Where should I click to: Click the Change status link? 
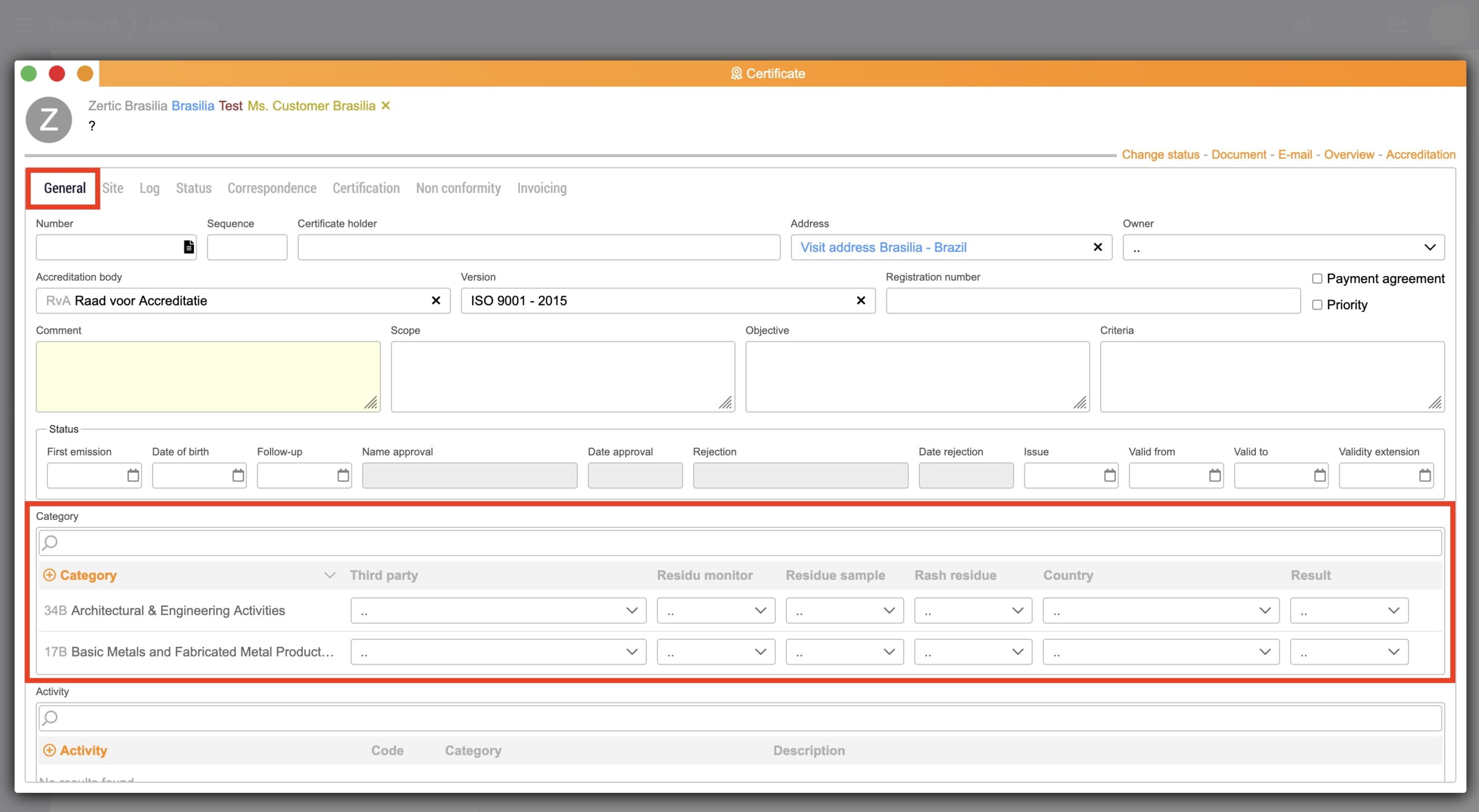1160,155
